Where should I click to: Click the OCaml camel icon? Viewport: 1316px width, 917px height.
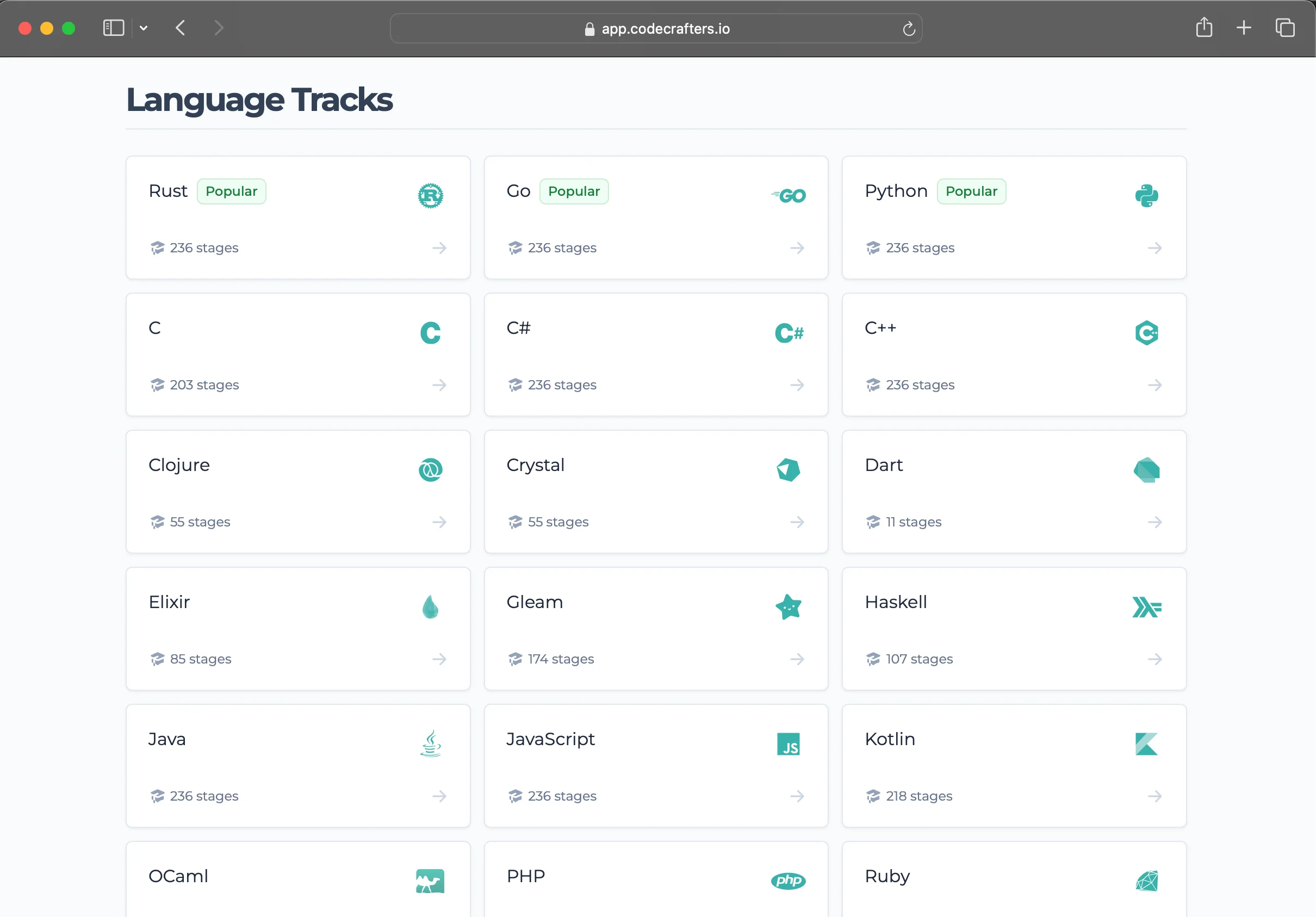click(x=431, y=881)
